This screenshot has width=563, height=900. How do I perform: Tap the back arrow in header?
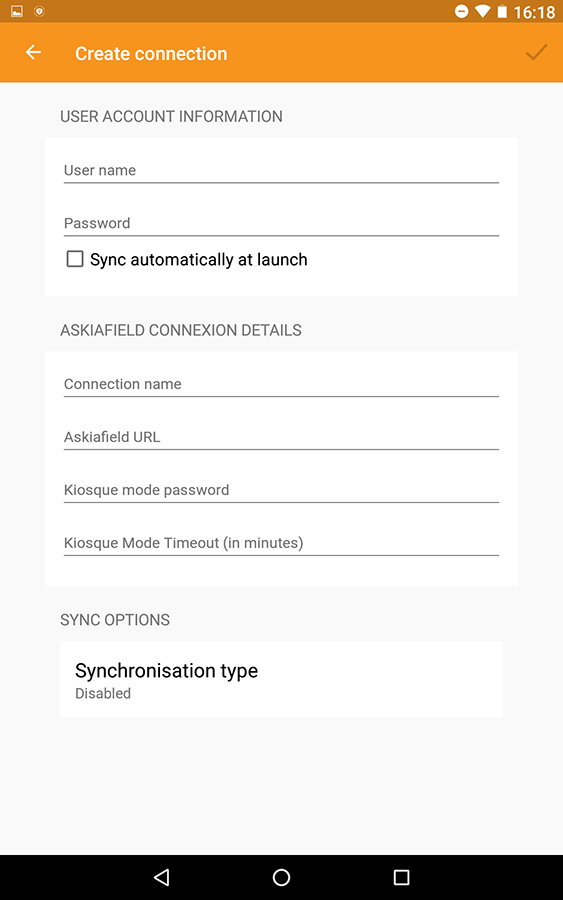point(33,52)
